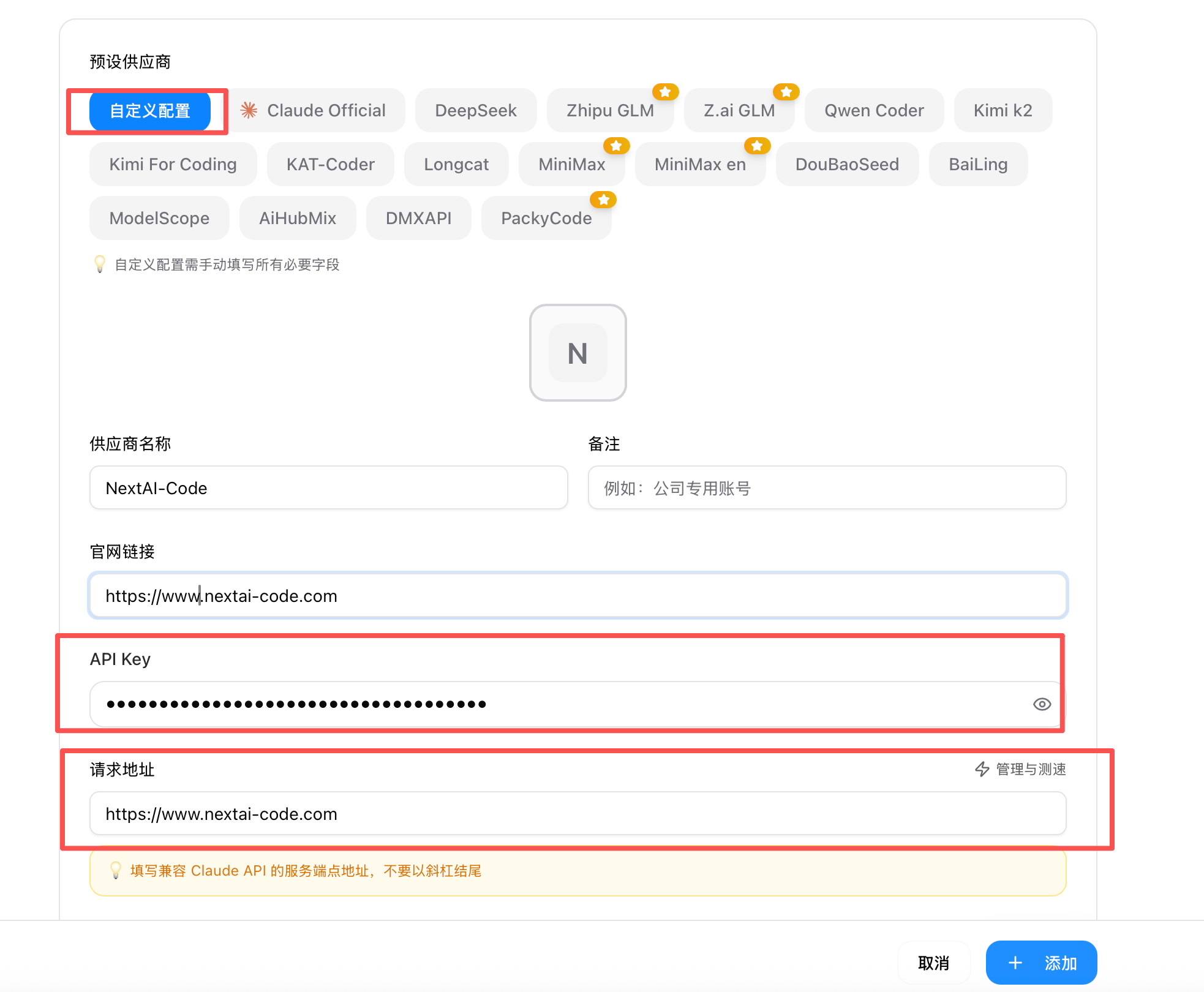
Task: Switch to the DouBaoSeed preset
Action: coord(846,165)
